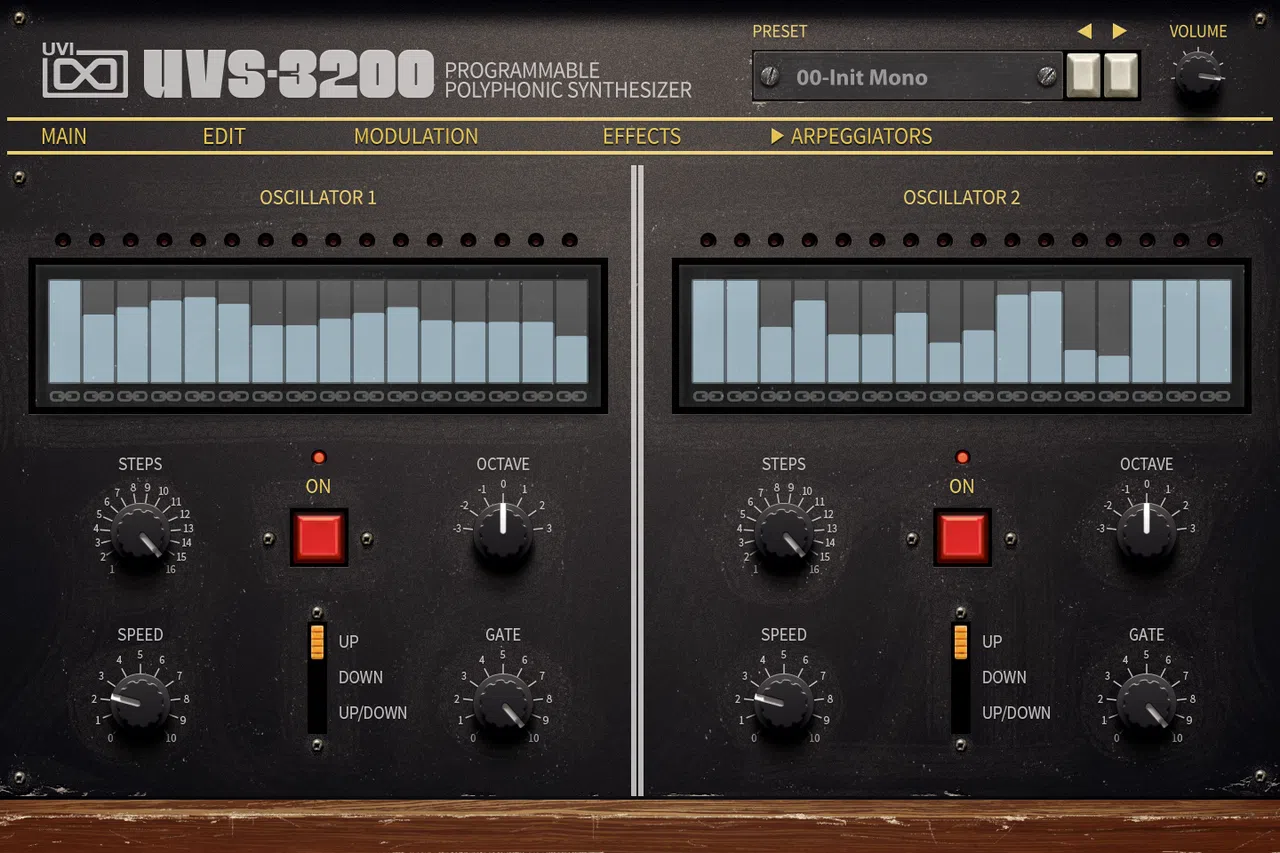Viewport: 1280px width, 853px height.
Task: Go to next preset with right arrow
Action: pyautogui.click(x=1119, y=31)
